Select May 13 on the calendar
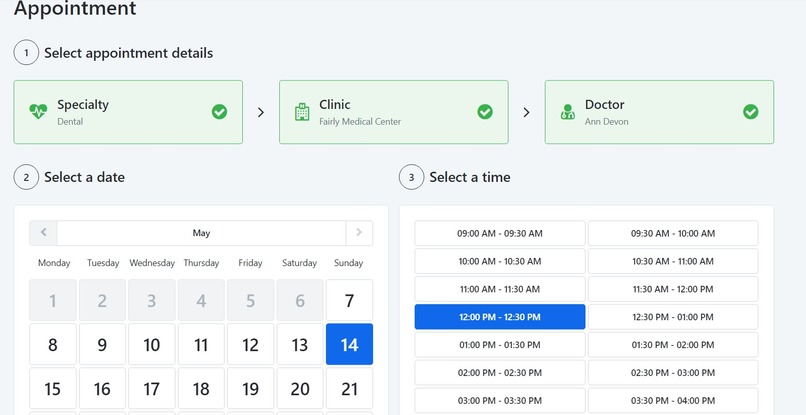This screenshot has width=806, height=415. (x=300, y=344)
